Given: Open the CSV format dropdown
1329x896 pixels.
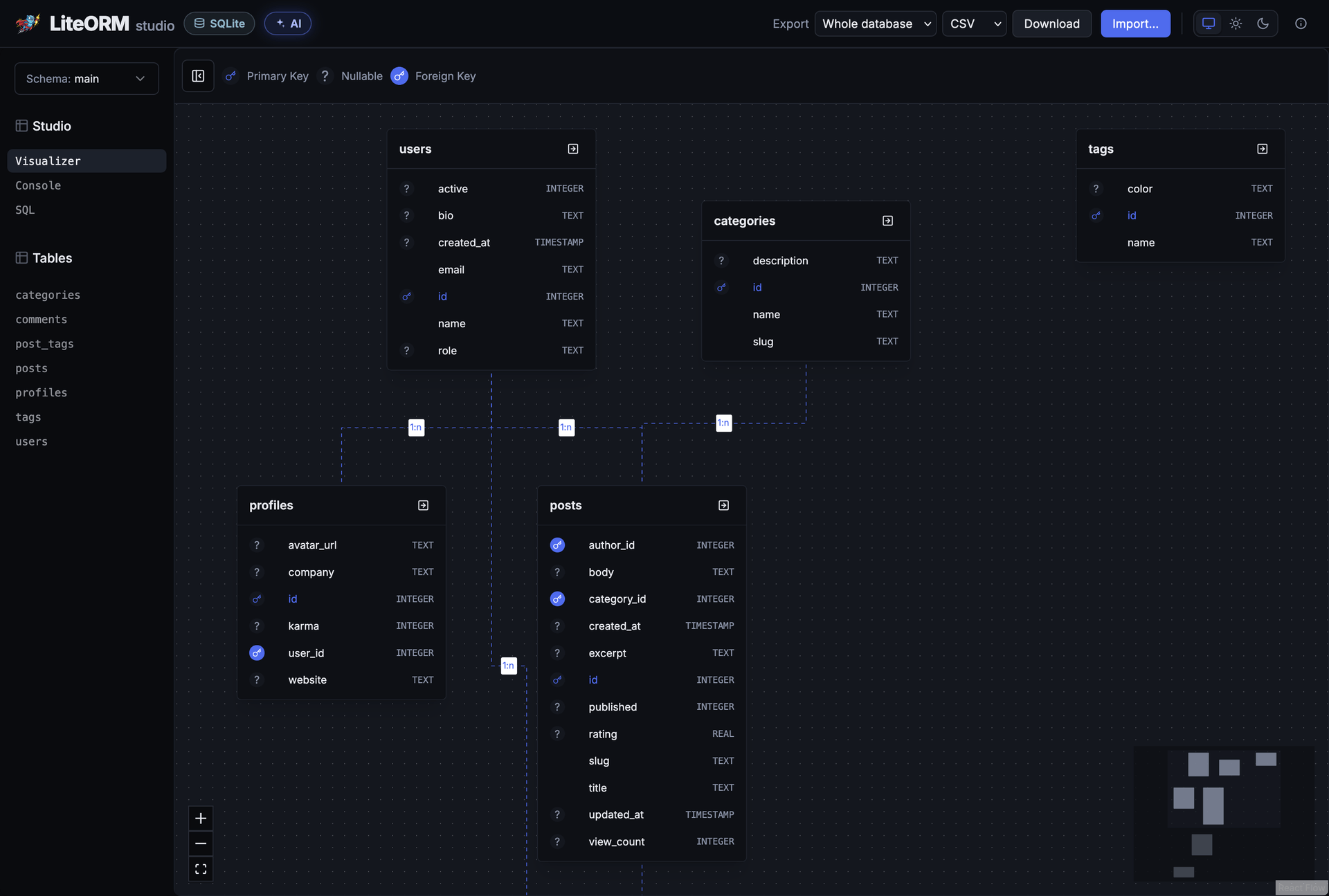Looking at the screenshot, I should [975, 24].
